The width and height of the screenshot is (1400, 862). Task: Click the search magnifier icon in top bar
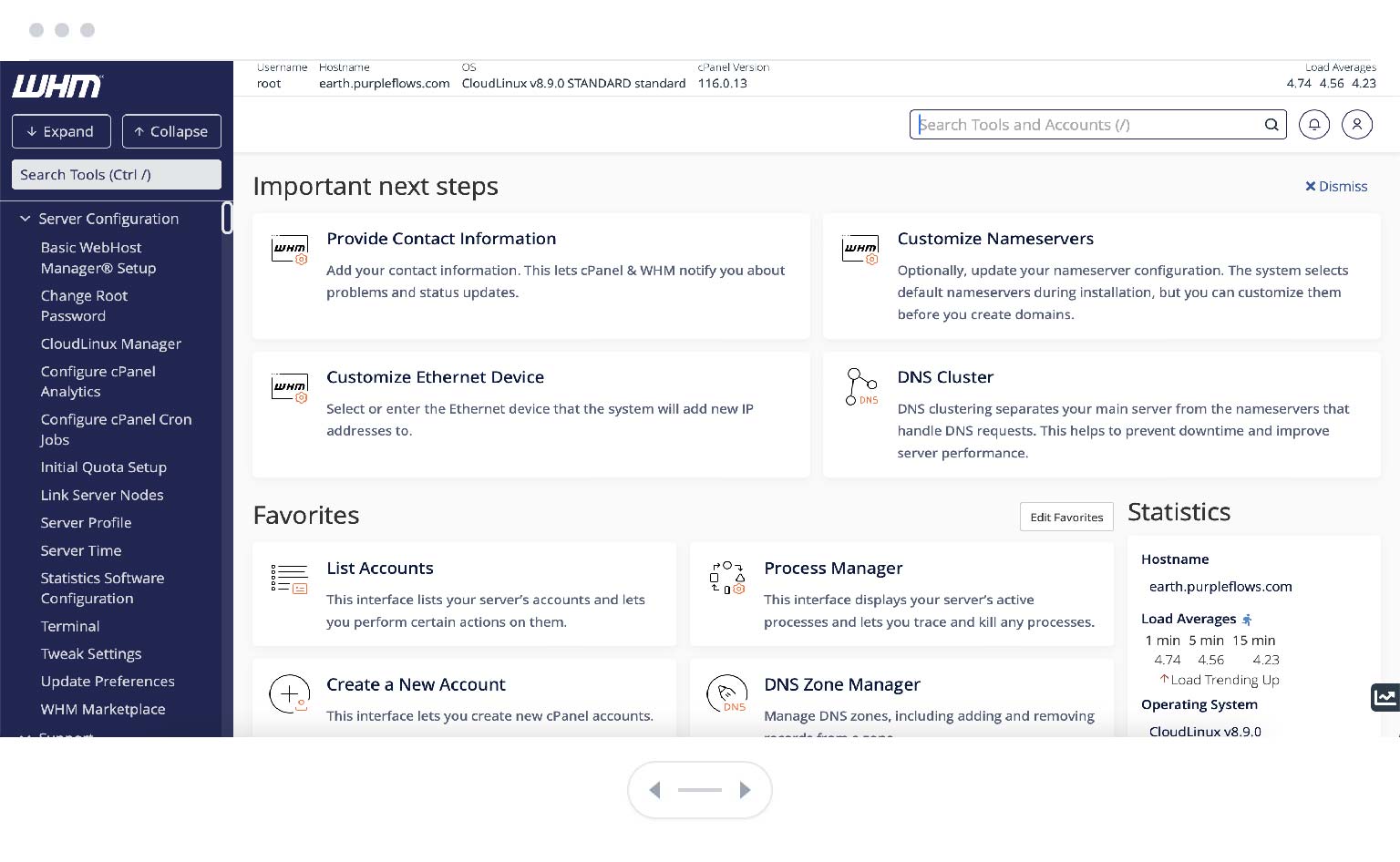pyautogui.click(x=1271, y=125)
